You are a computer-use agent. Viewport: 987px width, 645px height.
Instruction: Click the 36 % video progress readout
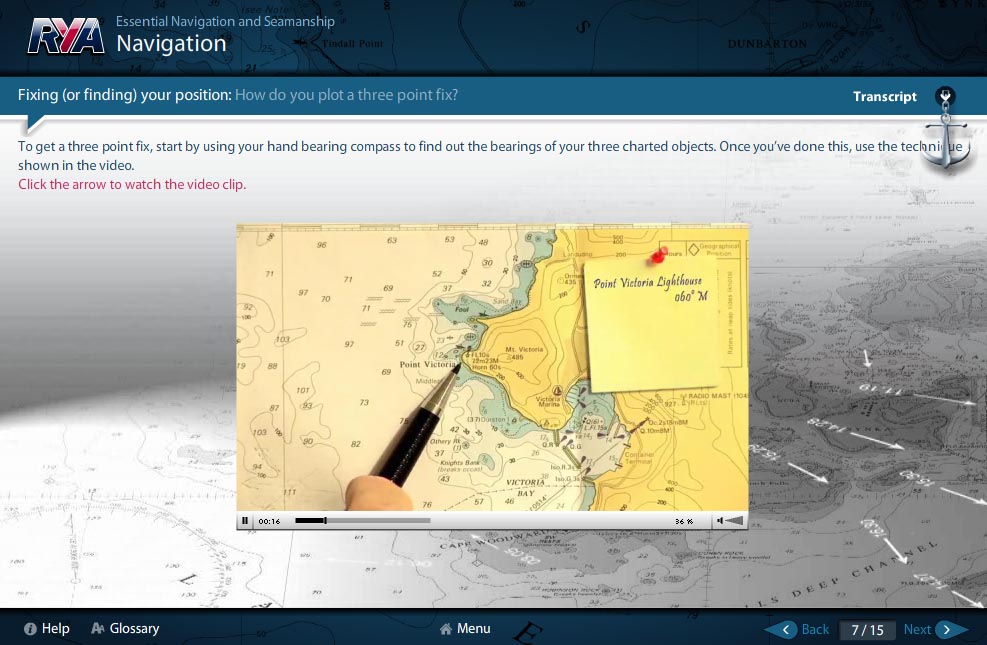pyautogui.click(x=684, y=521)
